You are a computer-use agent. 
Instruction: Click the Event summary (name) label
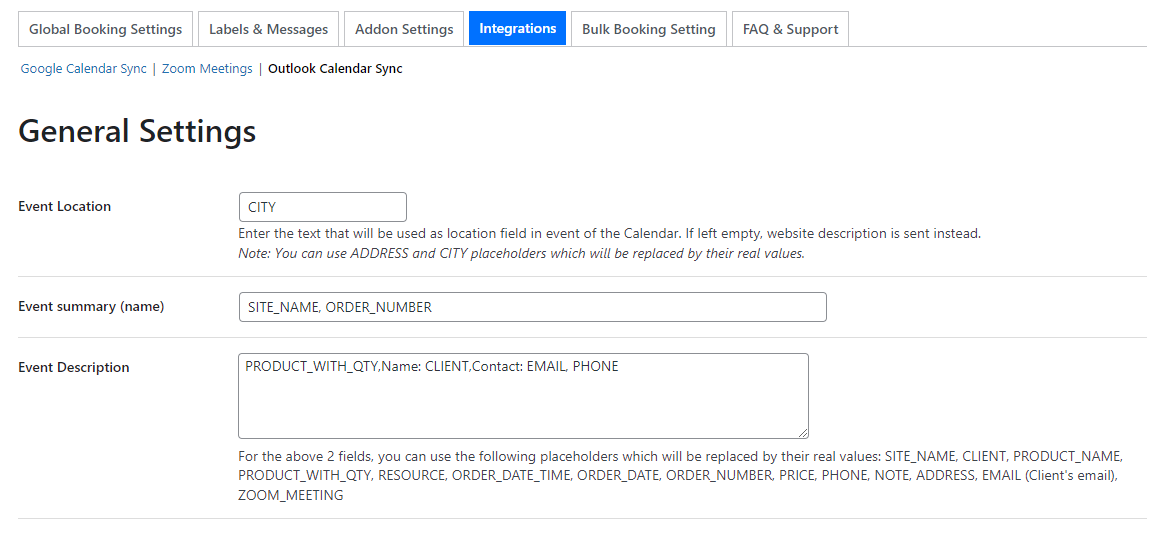click(91, 307)
